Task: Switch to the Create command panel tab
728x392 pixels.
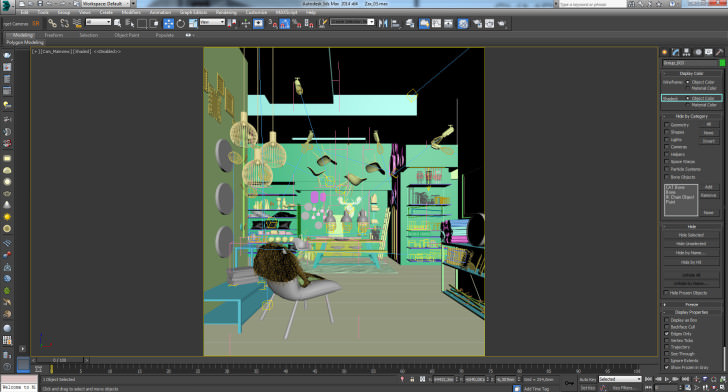Action: (665, 52)
